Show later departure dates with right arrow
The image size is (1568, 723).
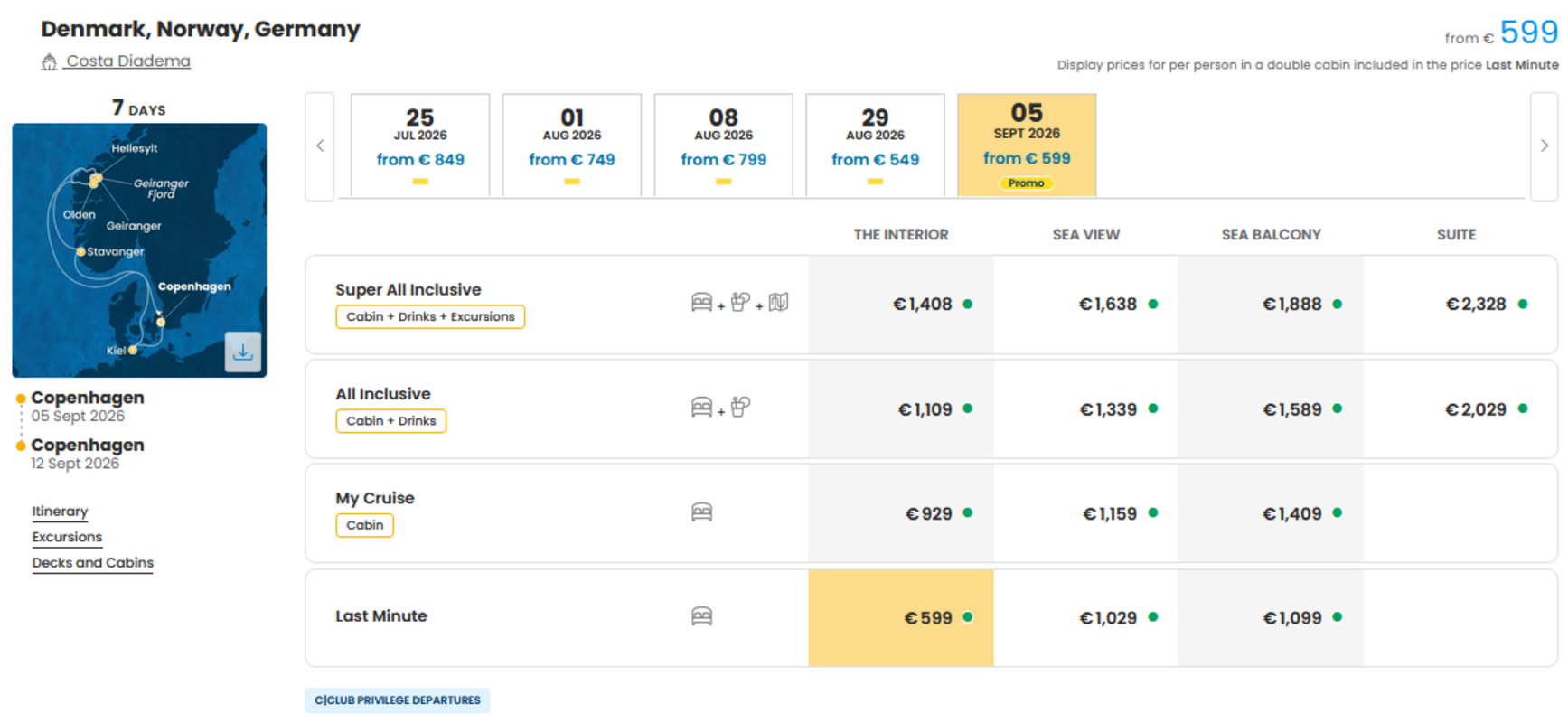click(x=1544, y=146)
